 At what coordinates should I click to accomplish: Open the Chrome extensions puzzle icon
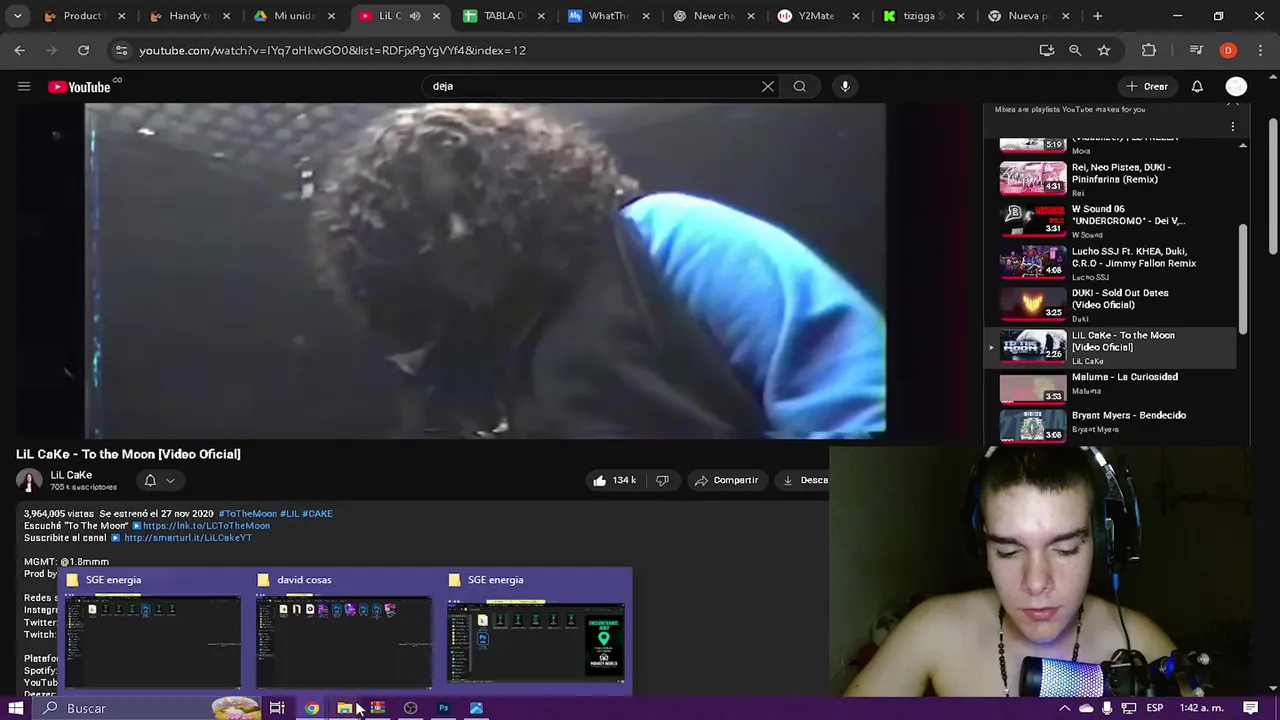[1149, 50]
